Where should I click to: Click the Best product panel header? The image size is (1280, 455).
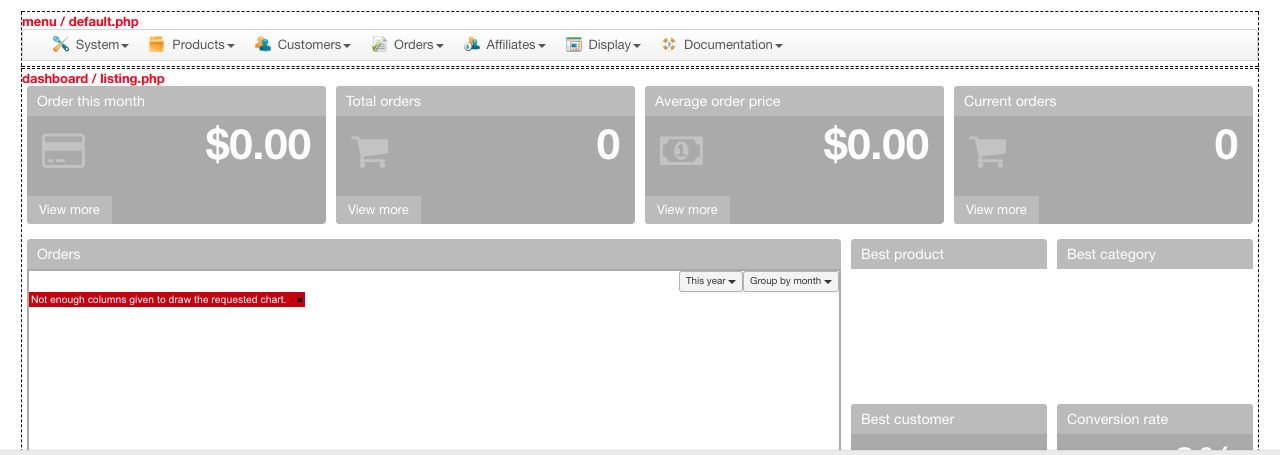point(948,254)
